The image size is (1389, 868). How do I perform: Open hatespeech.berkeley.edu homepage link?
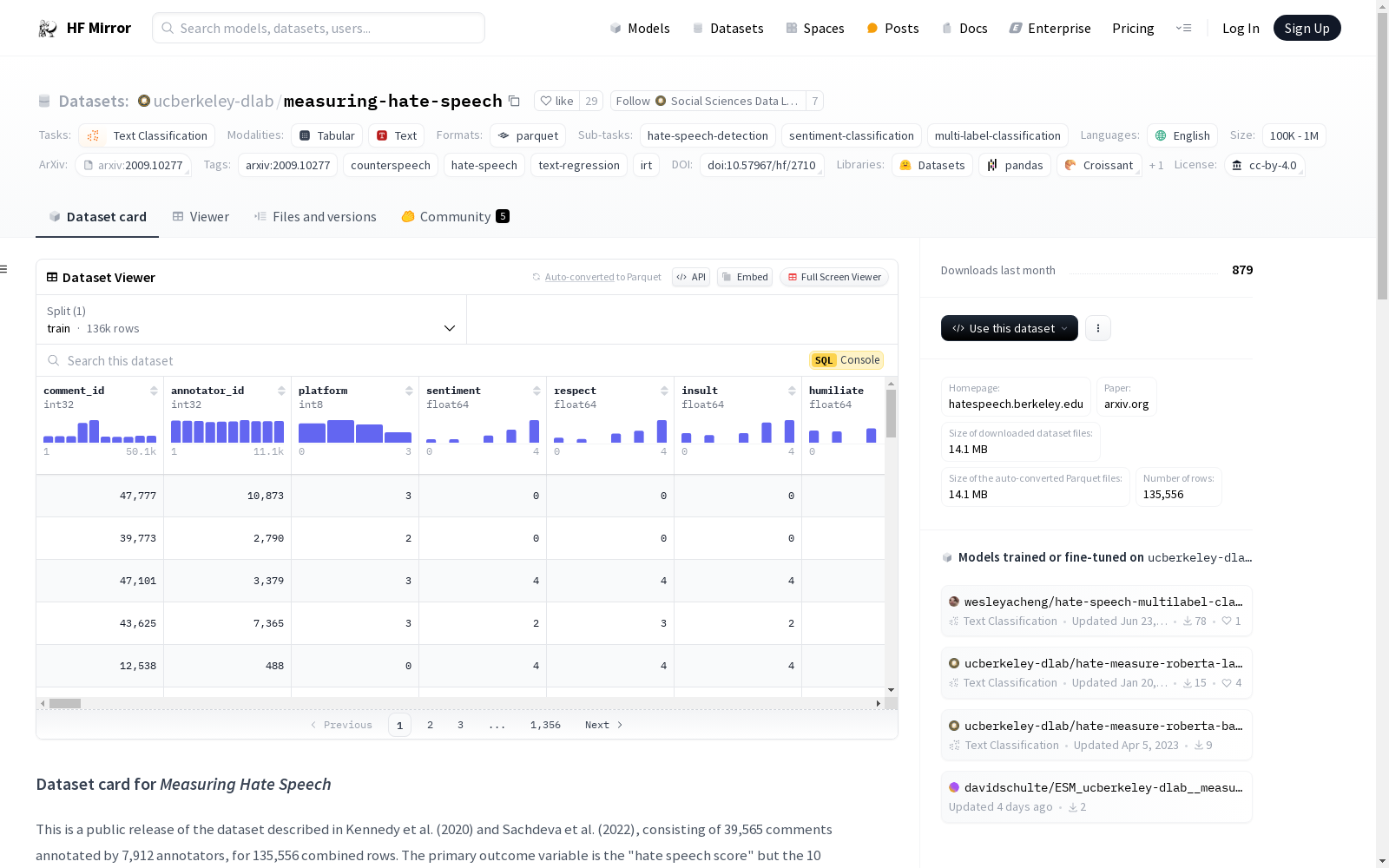tap(1016, 404)
